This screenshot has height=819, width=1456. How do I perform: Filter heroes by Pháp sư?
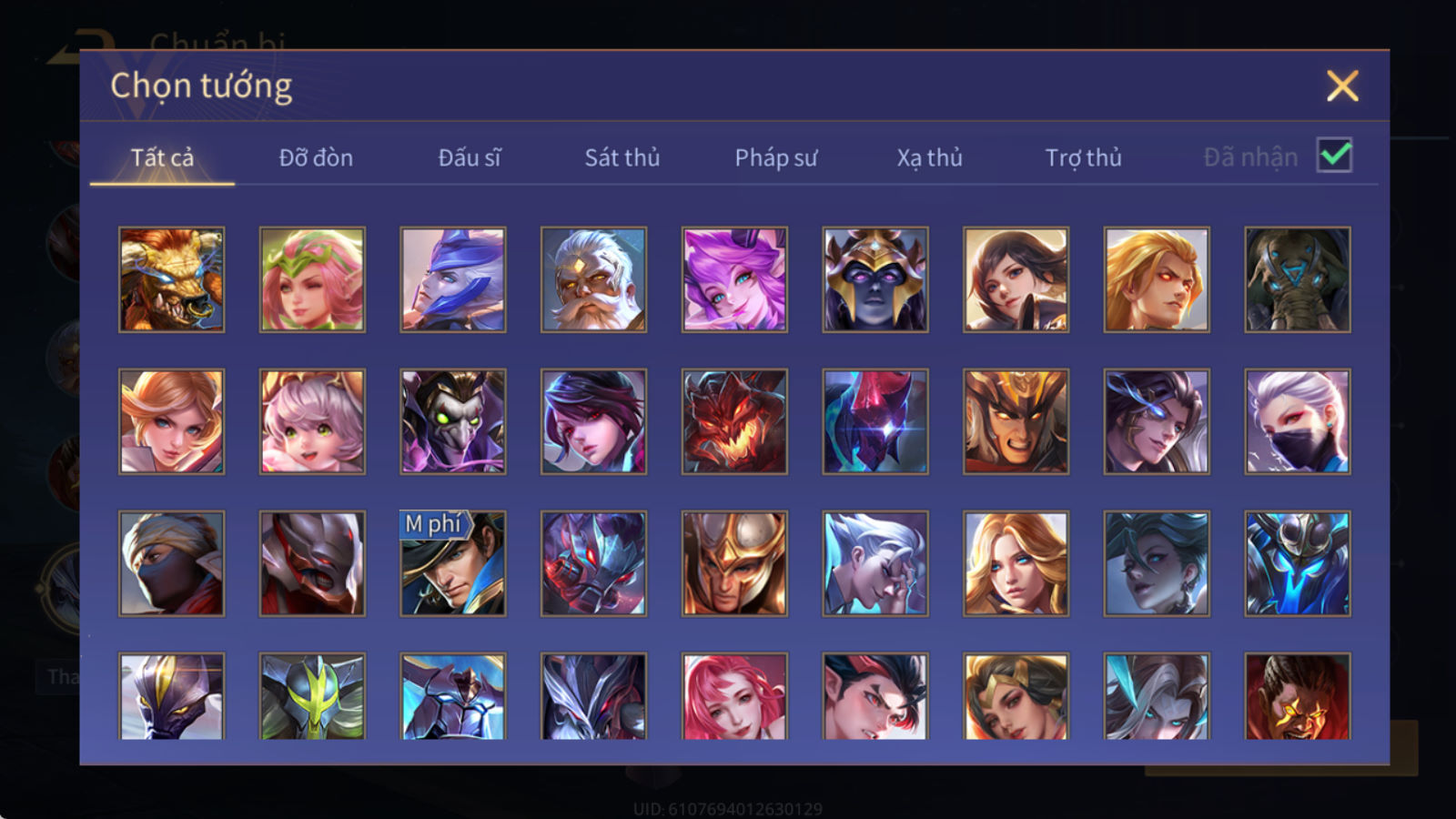776,157
